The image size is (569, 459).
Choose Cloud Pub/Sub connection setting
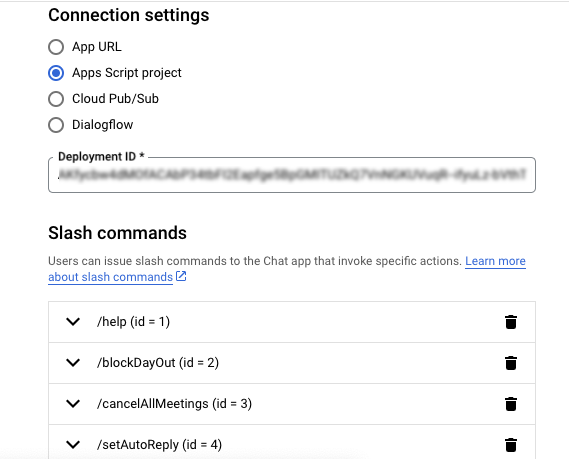(x=56, y=99)
